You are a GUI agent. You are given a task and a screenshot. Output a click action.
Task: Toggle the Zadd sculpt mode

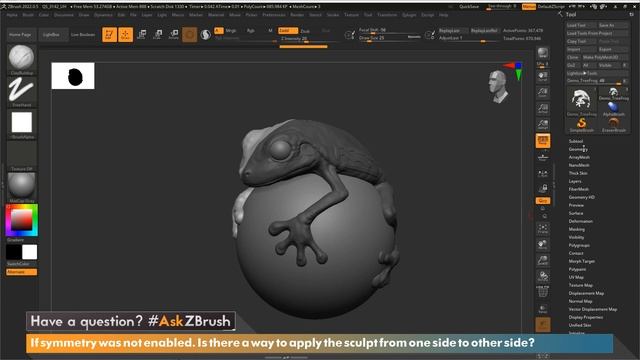pyautogui.click(x=288, y=31)
